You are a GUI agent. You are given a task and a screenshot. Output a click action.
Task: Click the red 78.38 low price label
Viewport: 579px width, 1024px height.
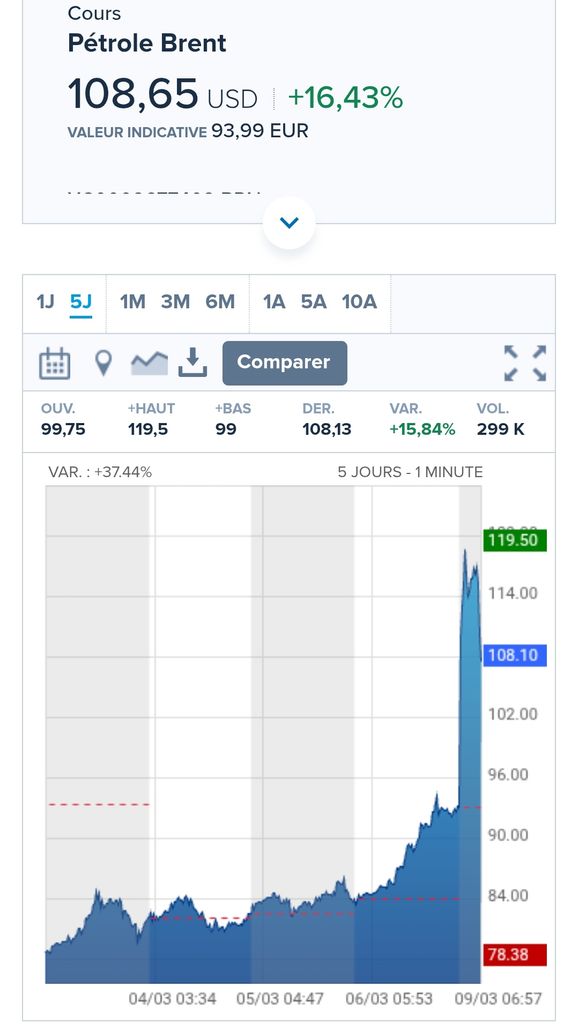[x=514, y=954]
